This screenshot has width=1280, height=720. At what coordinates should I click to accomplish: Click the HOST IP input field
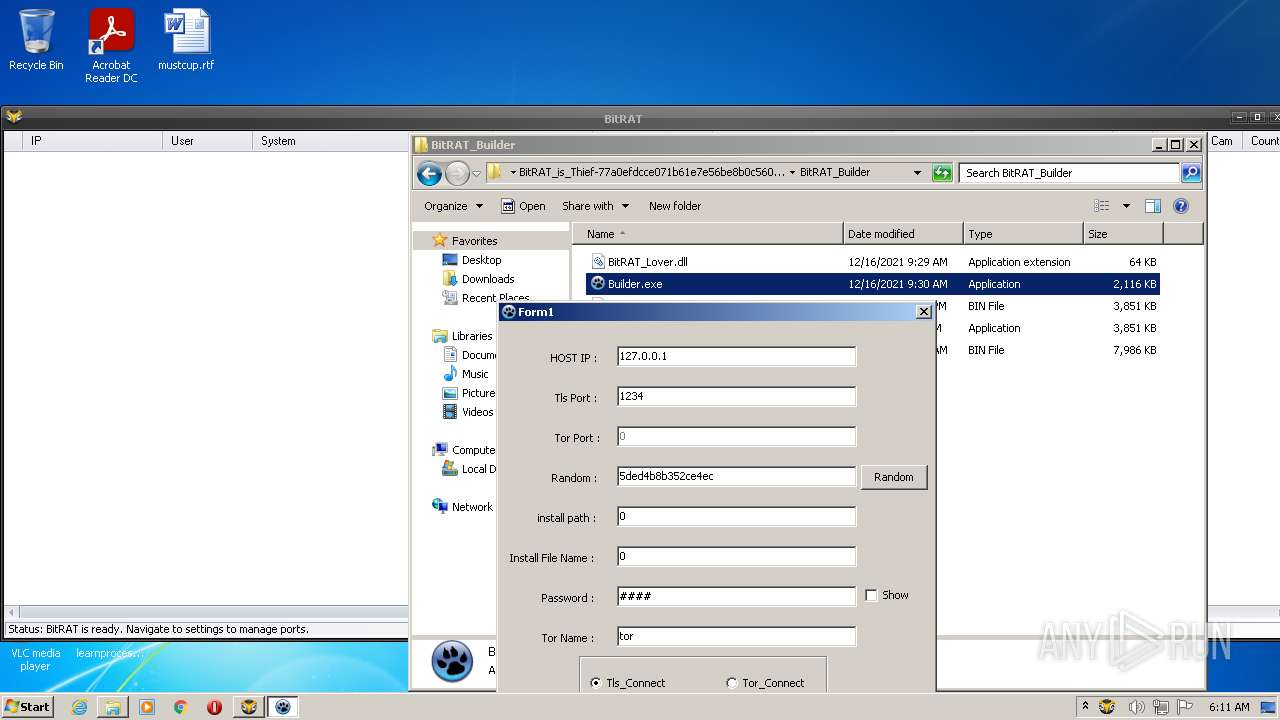click(x=737, y=356)
